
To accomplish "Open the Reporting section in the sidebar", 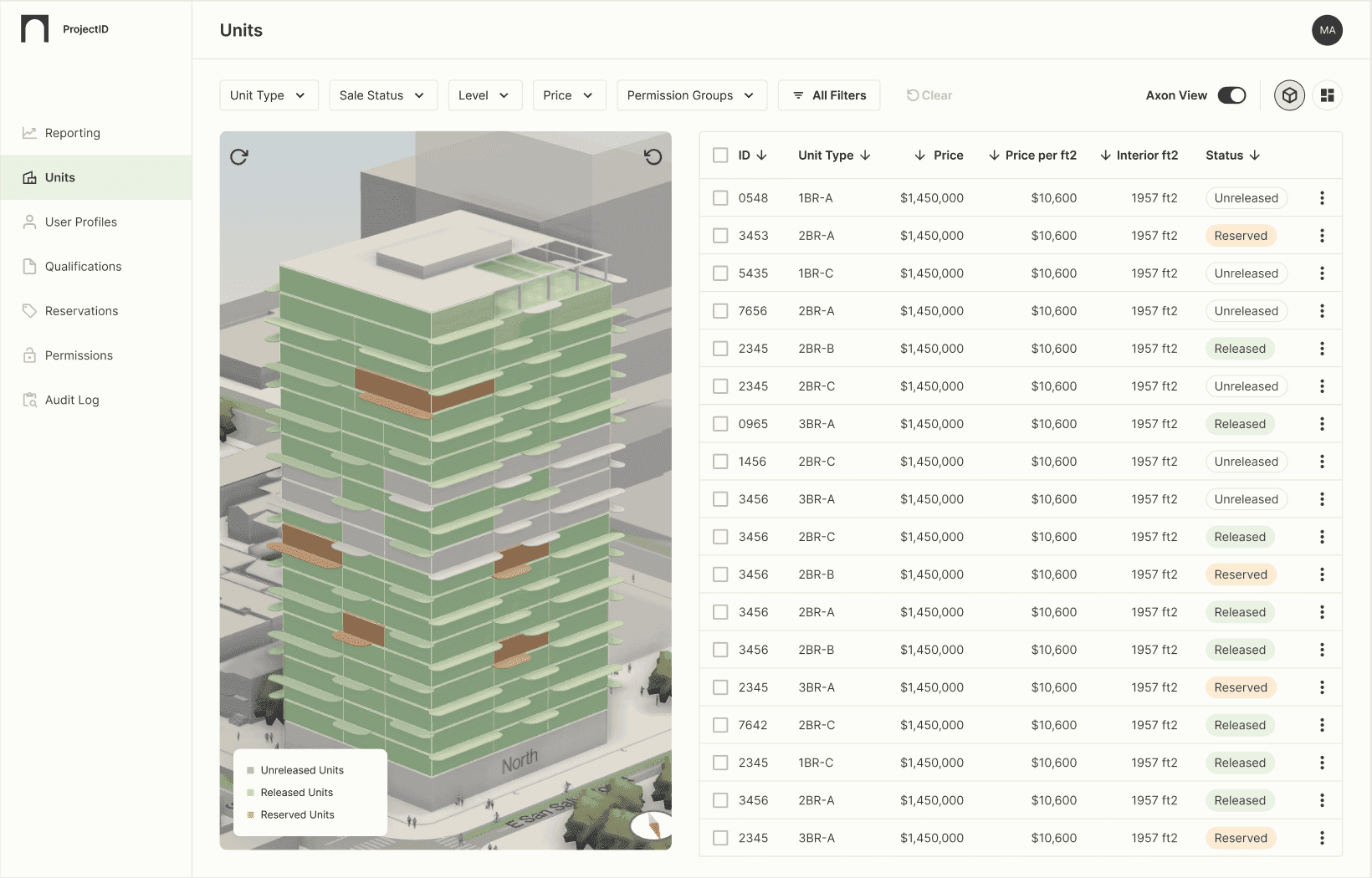I will coord(72,132).
